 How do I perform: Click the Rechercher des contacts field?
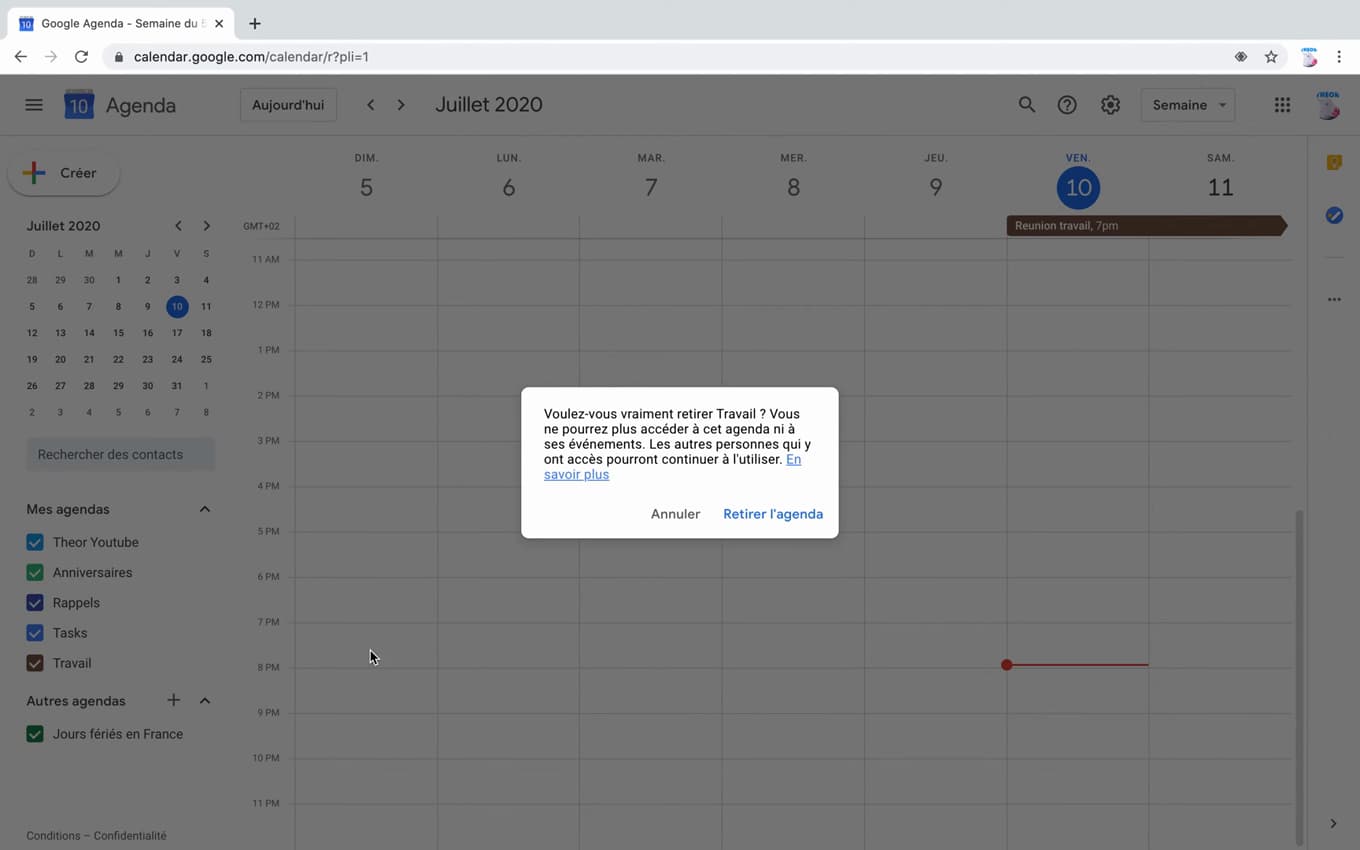120,454
